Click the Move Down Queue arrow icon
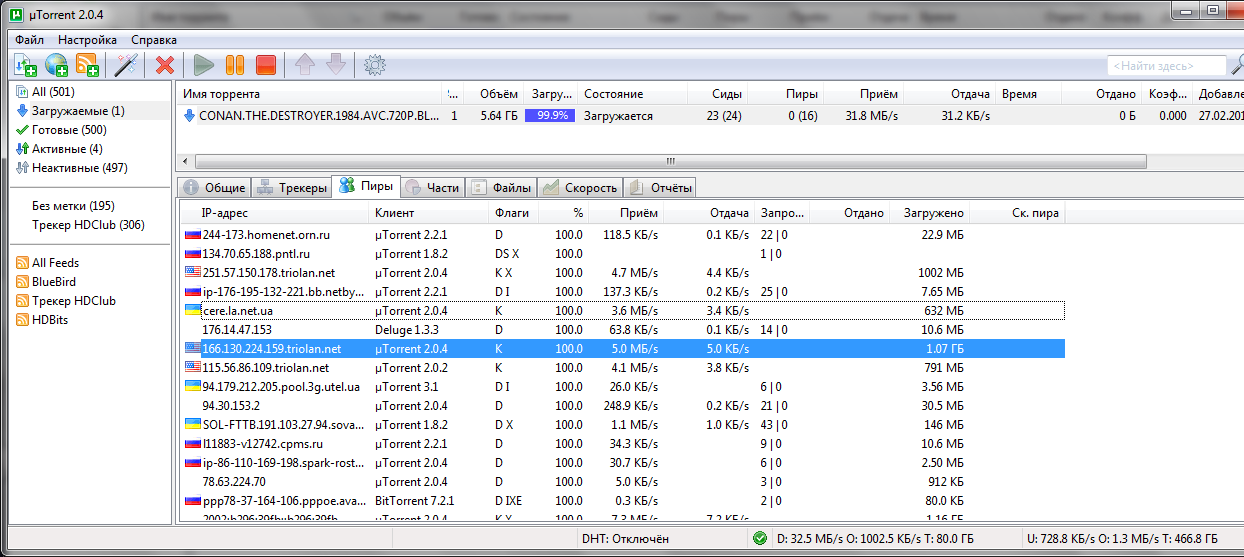 click(x=336, y=65)
